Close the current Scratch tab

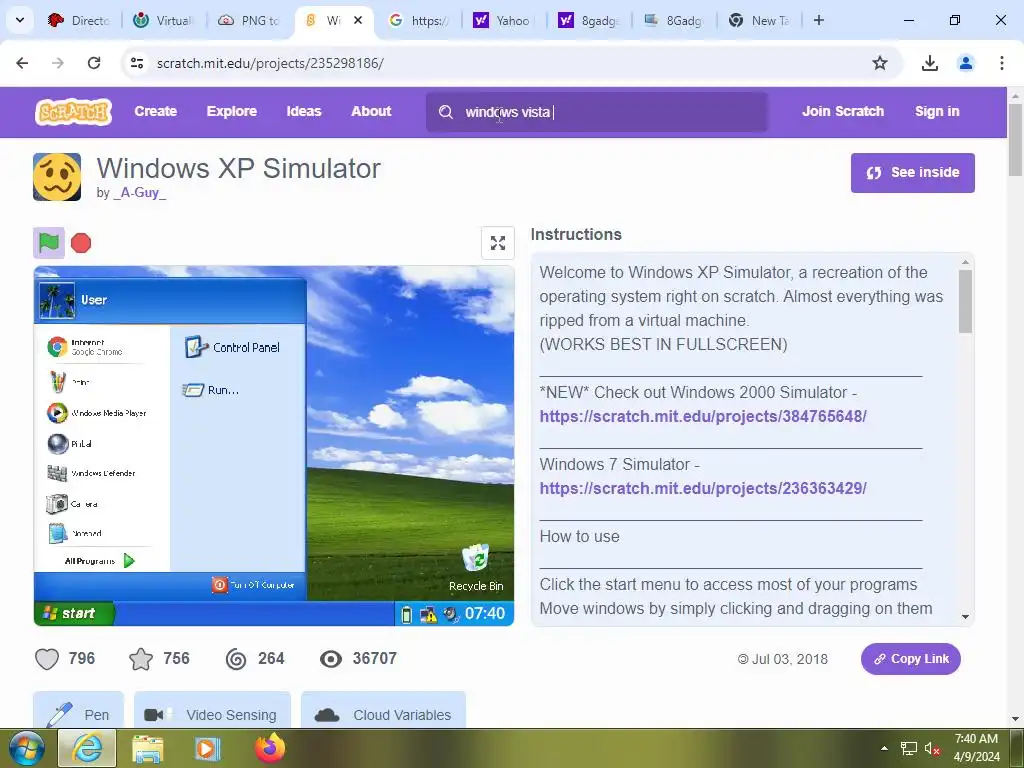358,20
